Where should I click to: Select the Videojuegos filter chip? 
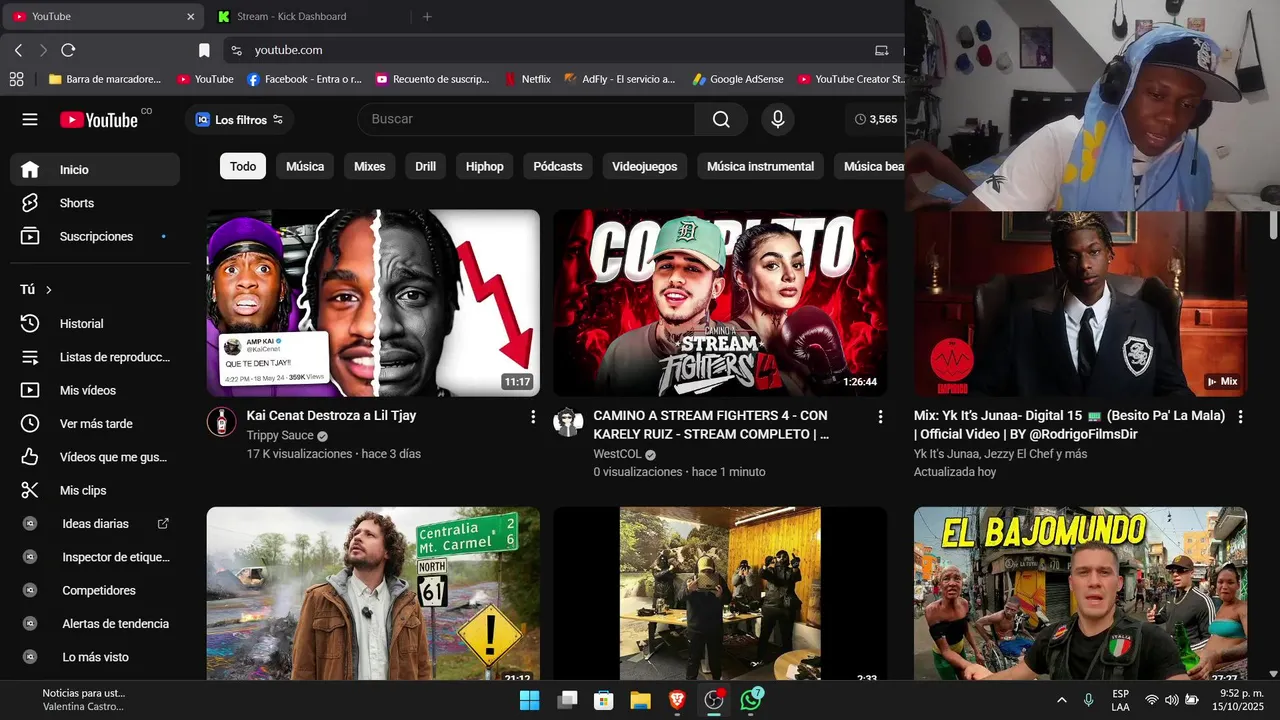point(644,167)
